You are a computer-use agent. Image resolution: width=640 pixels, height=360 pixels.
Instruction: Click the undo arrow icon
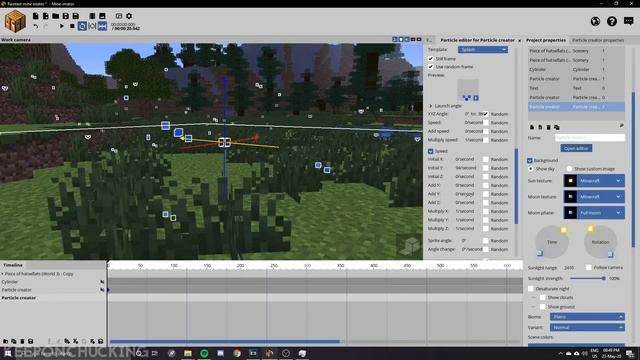[36, 26]
